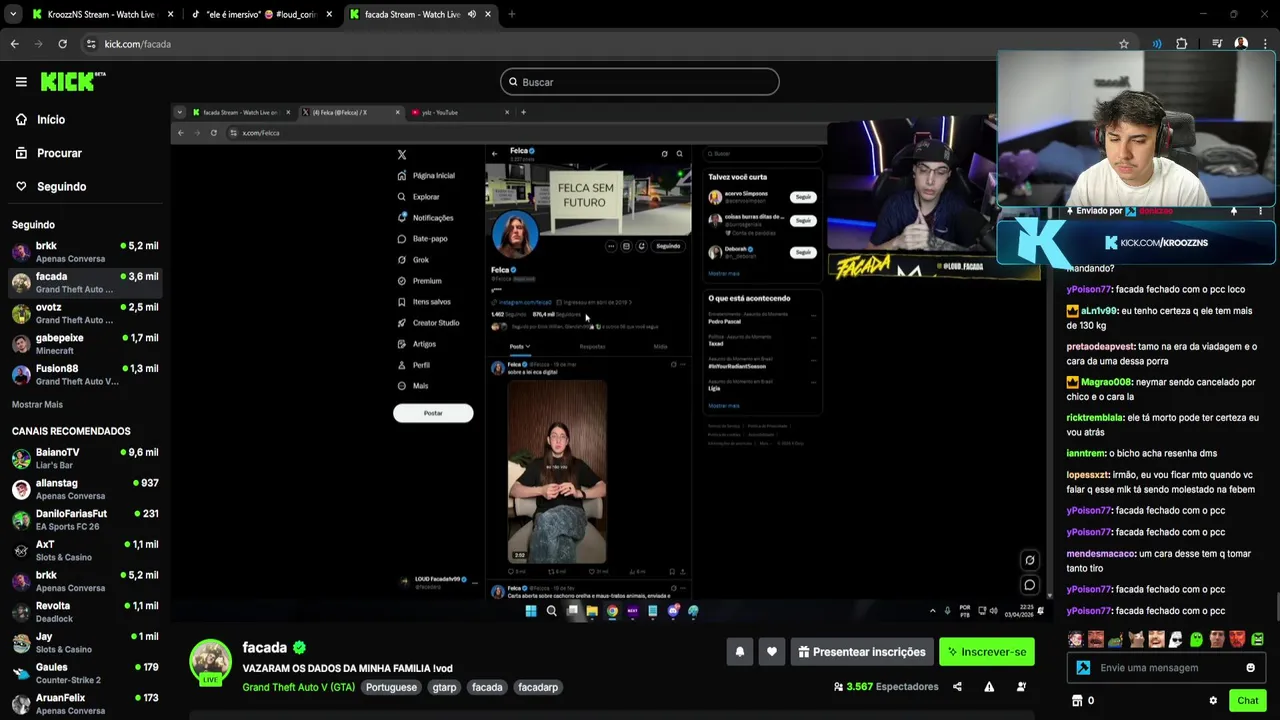Open recommended channel AruanFelix
The image size is (1280, 720).
[85, 704]
